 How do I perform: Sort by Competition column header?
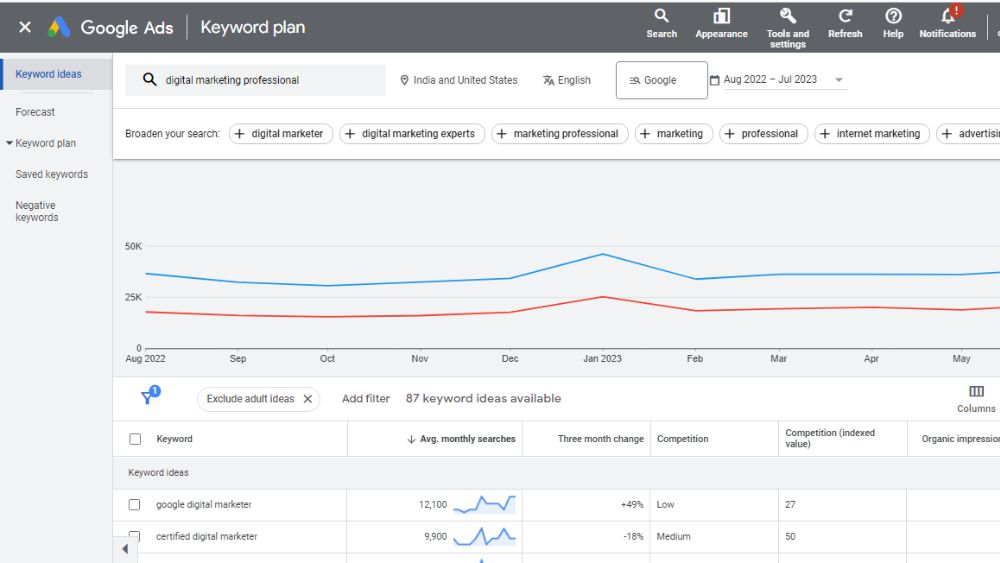click(682, 439)
